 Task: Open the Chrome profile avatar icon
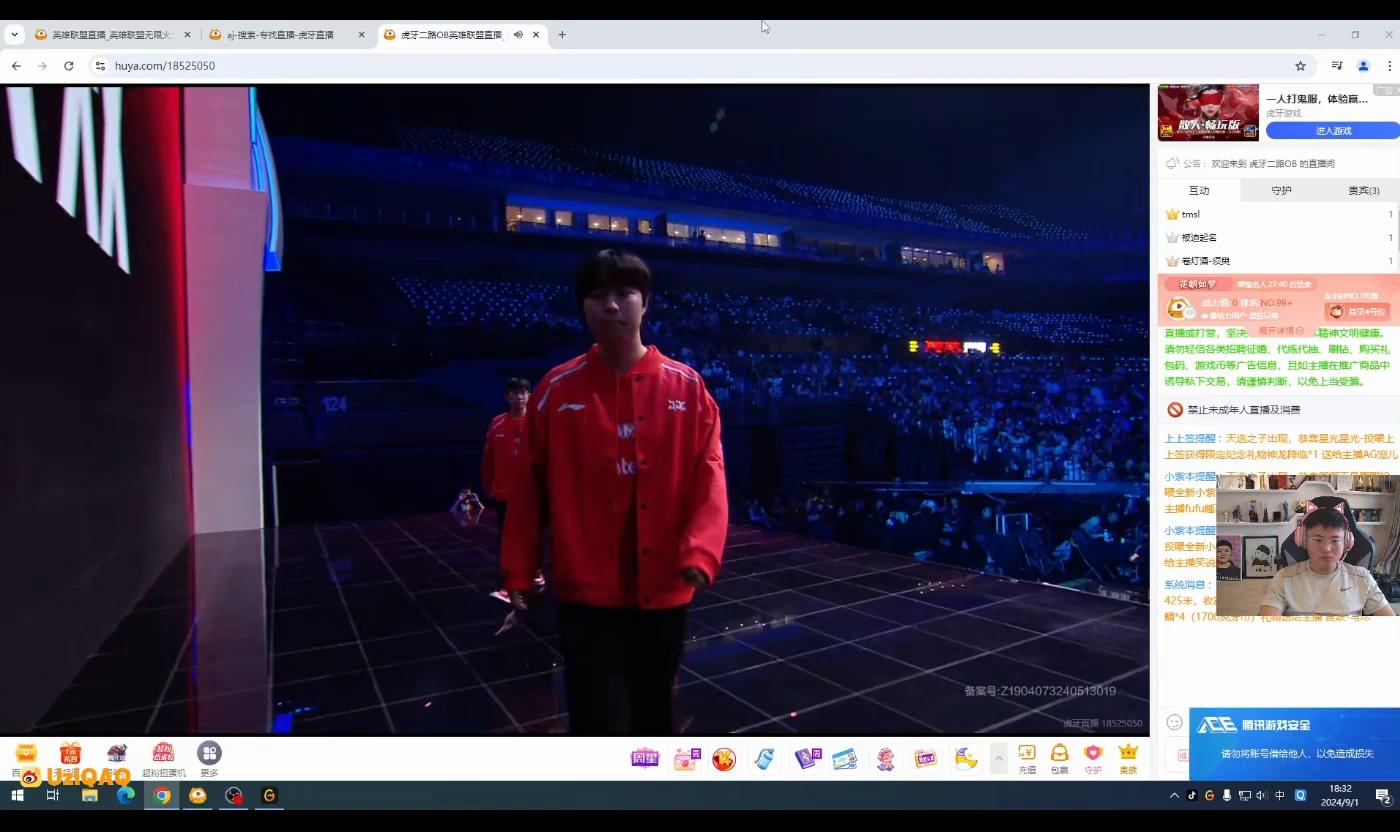click(1363, 66)
